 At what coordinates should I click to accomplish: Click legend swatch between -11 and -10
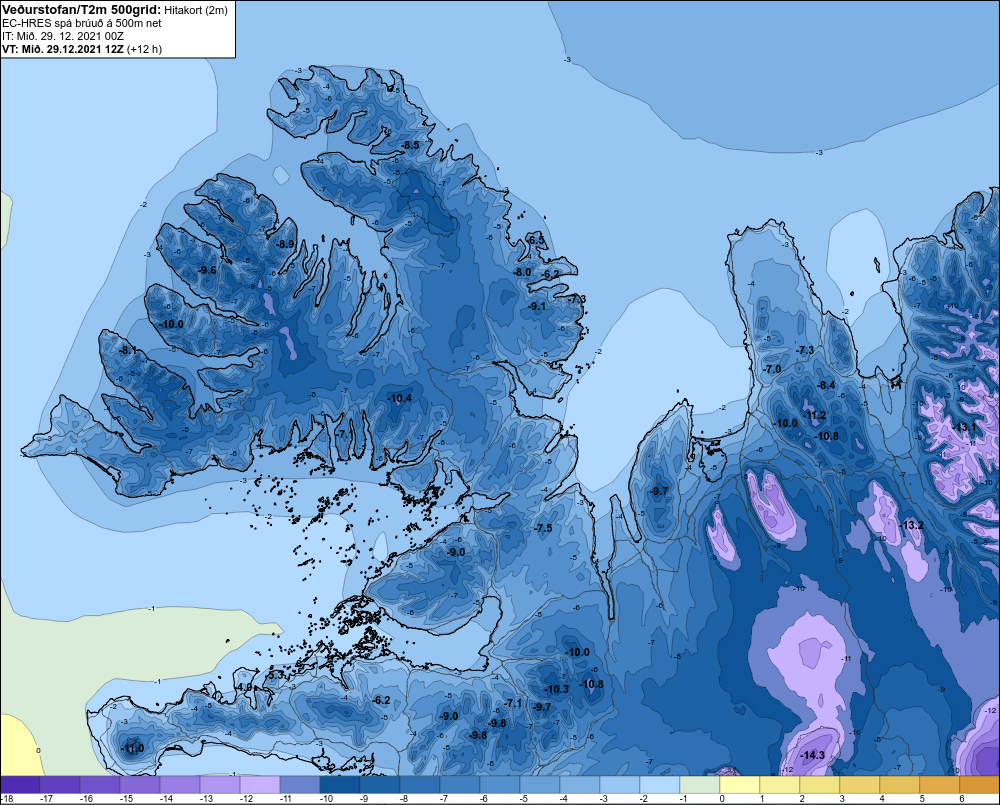pos(300,785)
